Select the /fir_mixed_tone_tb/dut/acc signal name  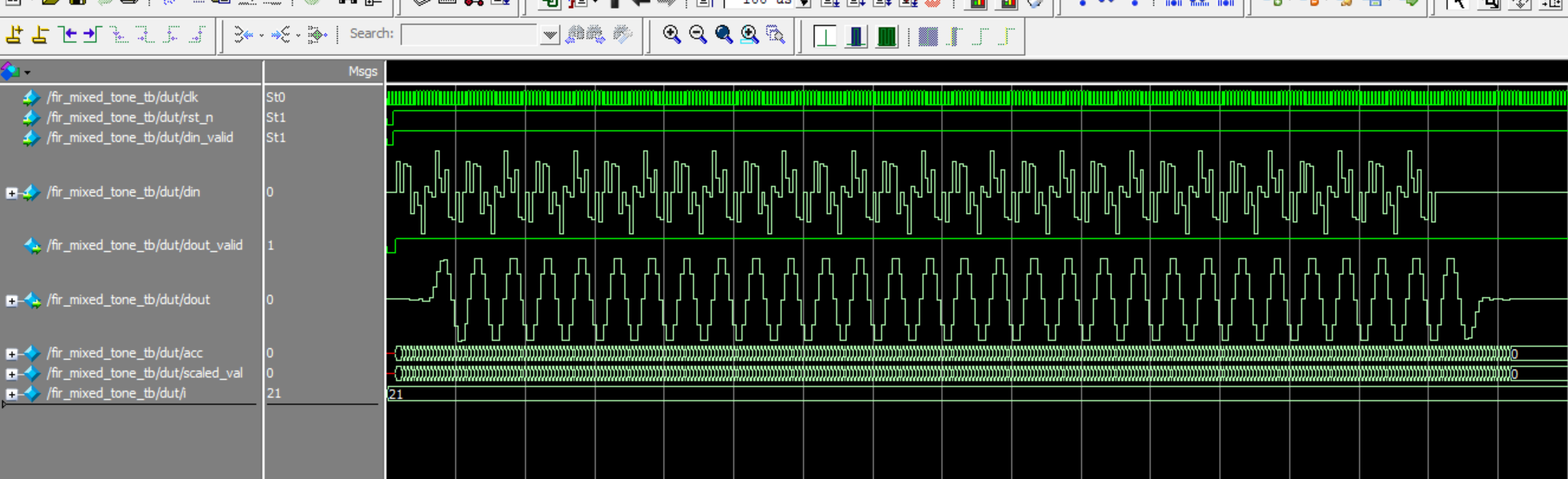(x=125, y=353)
